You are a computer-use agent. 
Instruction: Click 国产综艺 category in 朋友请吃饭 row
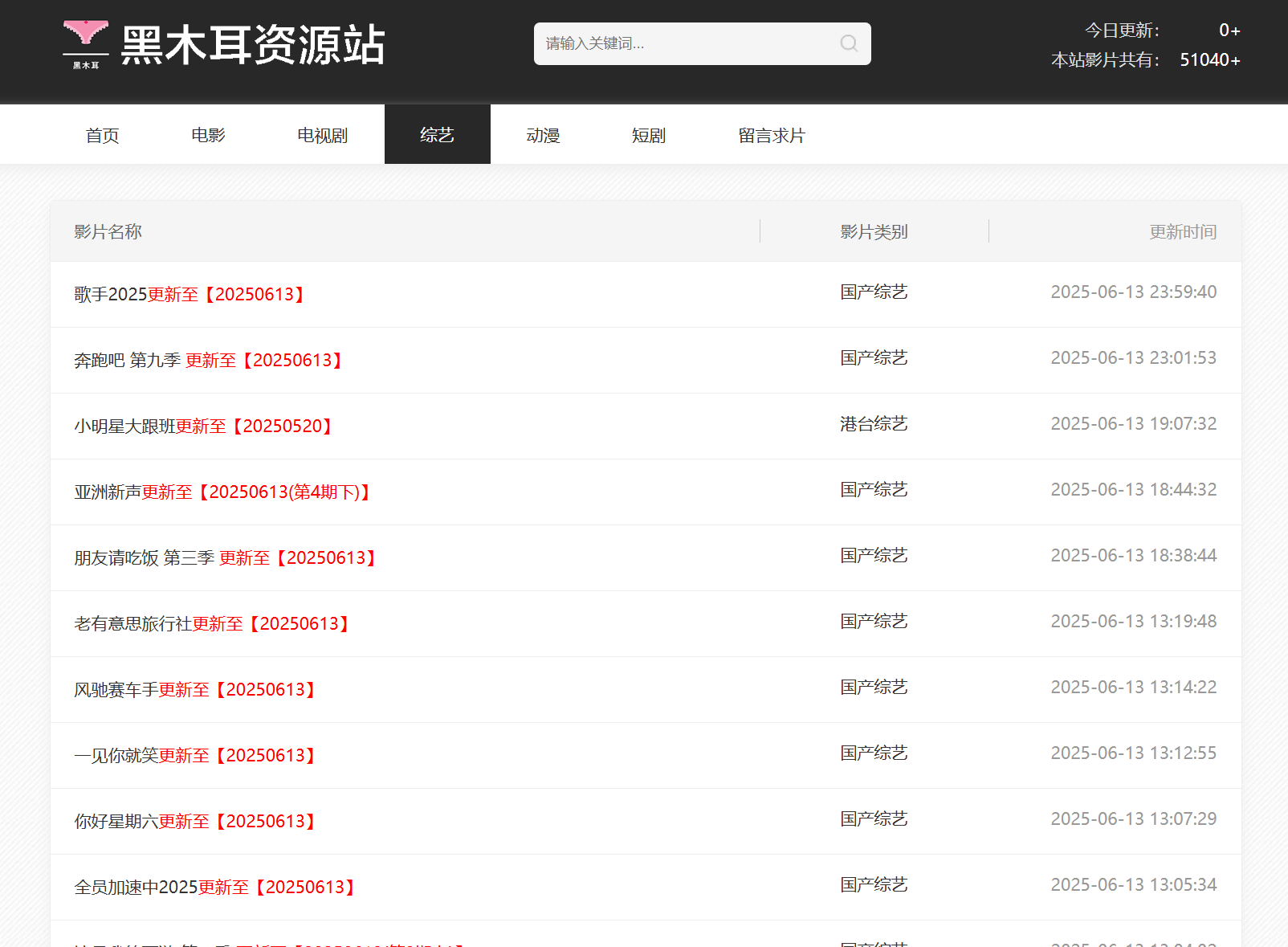(874, 555)
